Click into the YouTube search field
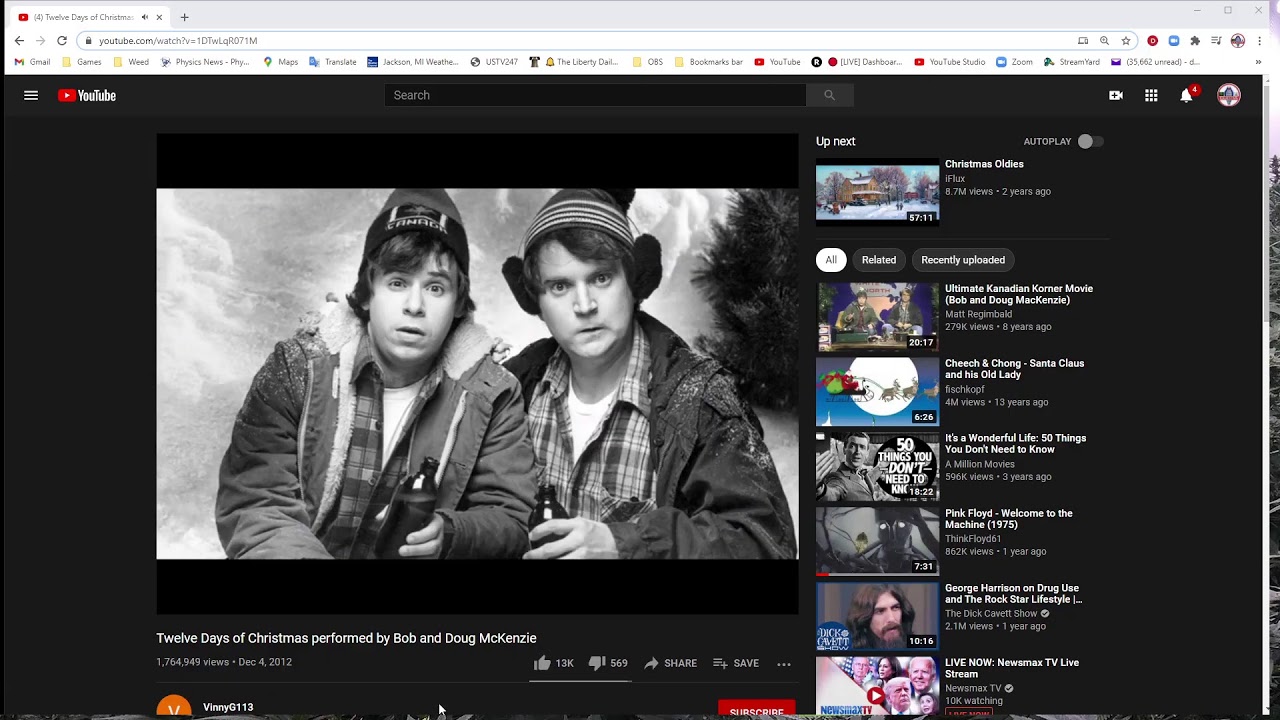1280x720 pixels. pos(595,95)
